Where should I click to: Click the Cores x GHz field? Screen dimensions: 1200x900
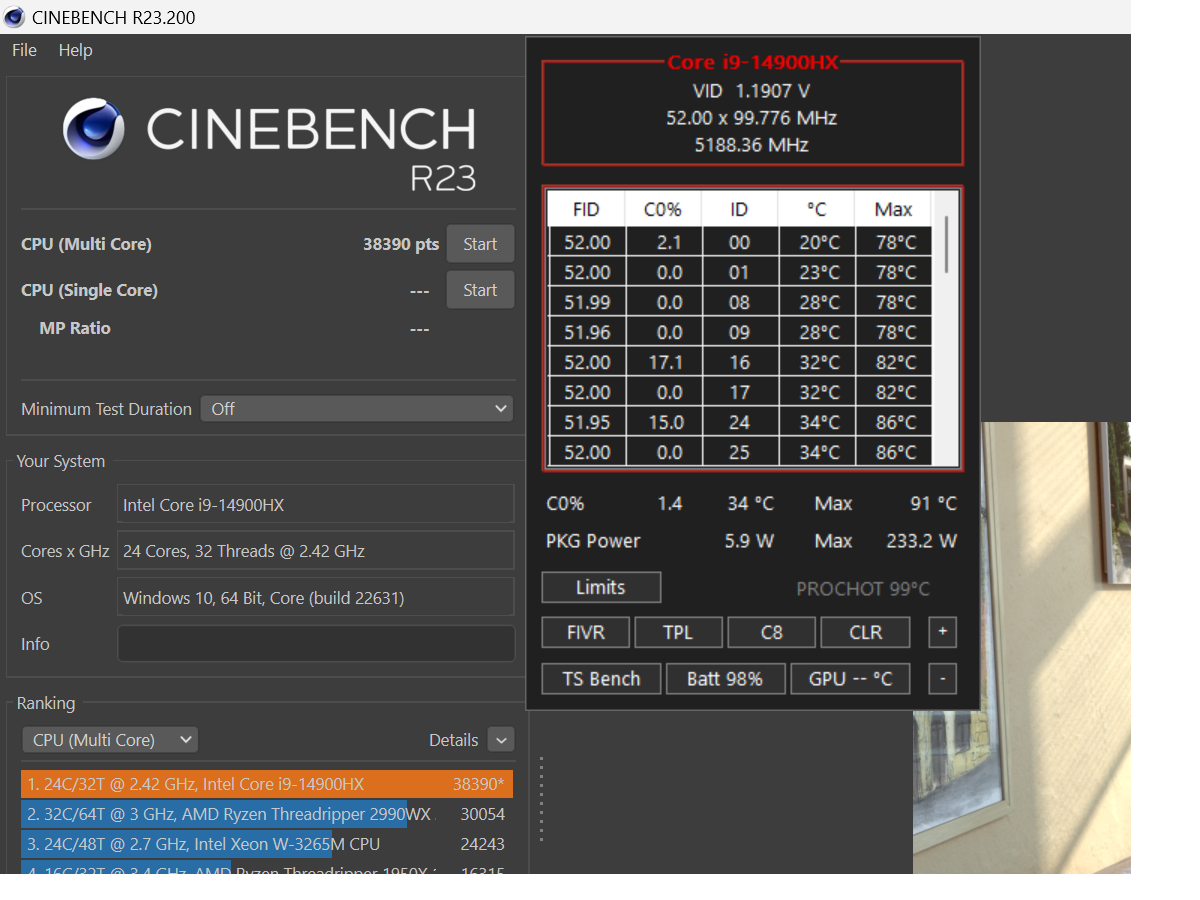coord(315,551)
